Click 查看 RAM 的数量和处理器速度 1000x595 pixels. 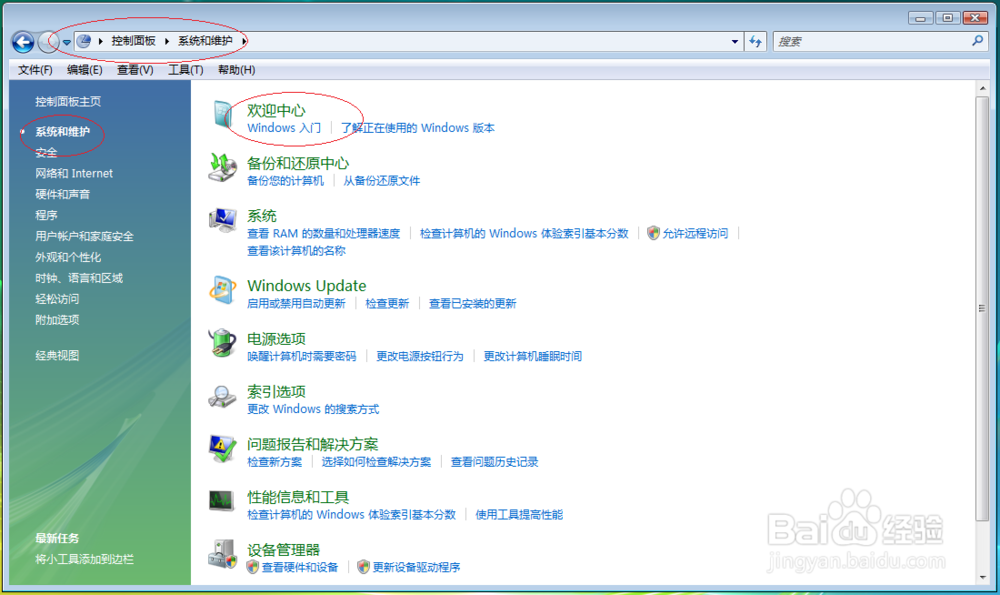tap(323, 233)
